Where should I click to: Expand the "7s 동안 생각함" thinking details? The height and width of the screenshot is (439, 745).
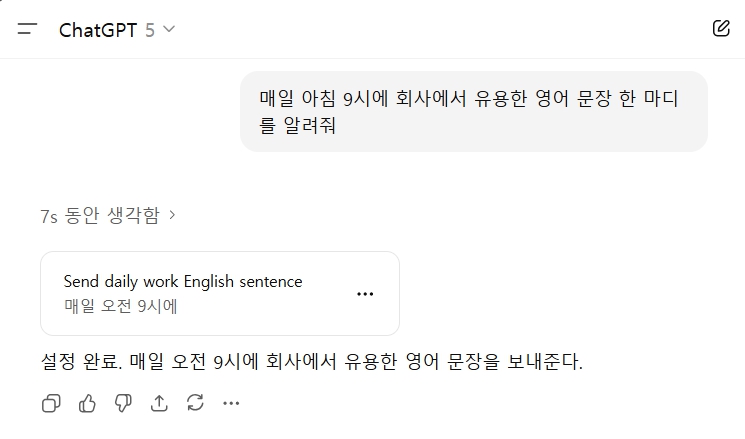[100, 215]
